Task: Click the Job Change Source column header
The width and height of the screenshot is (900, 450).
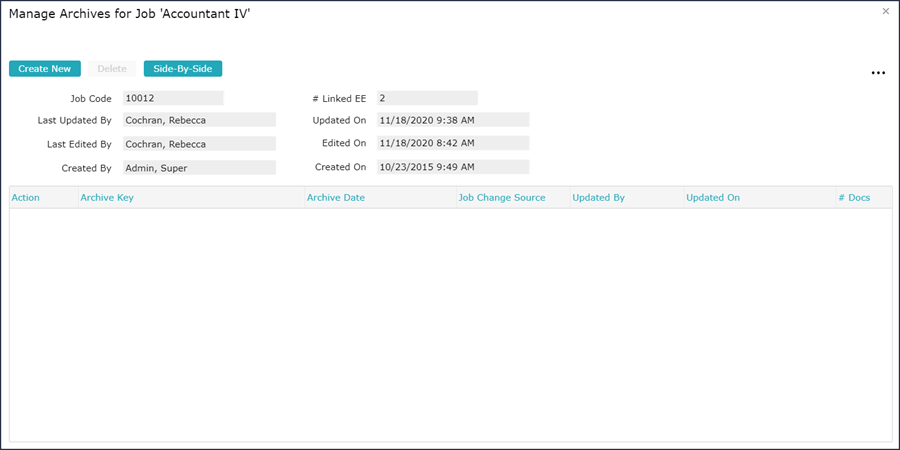Action: (x=502, y=198)
